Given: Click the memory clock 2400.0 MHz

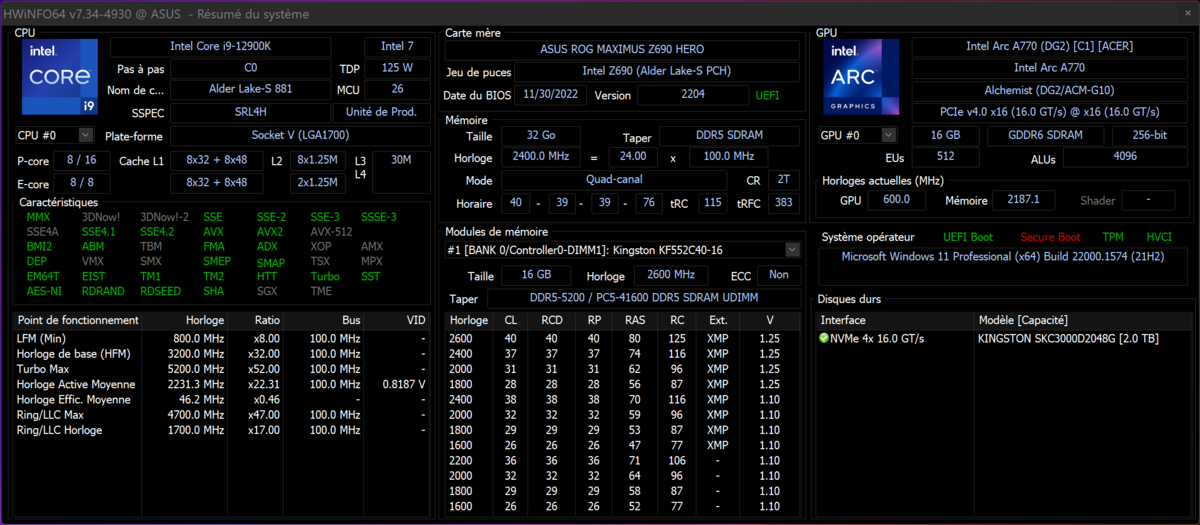Looking at the screenshot, I should [540, 157].
